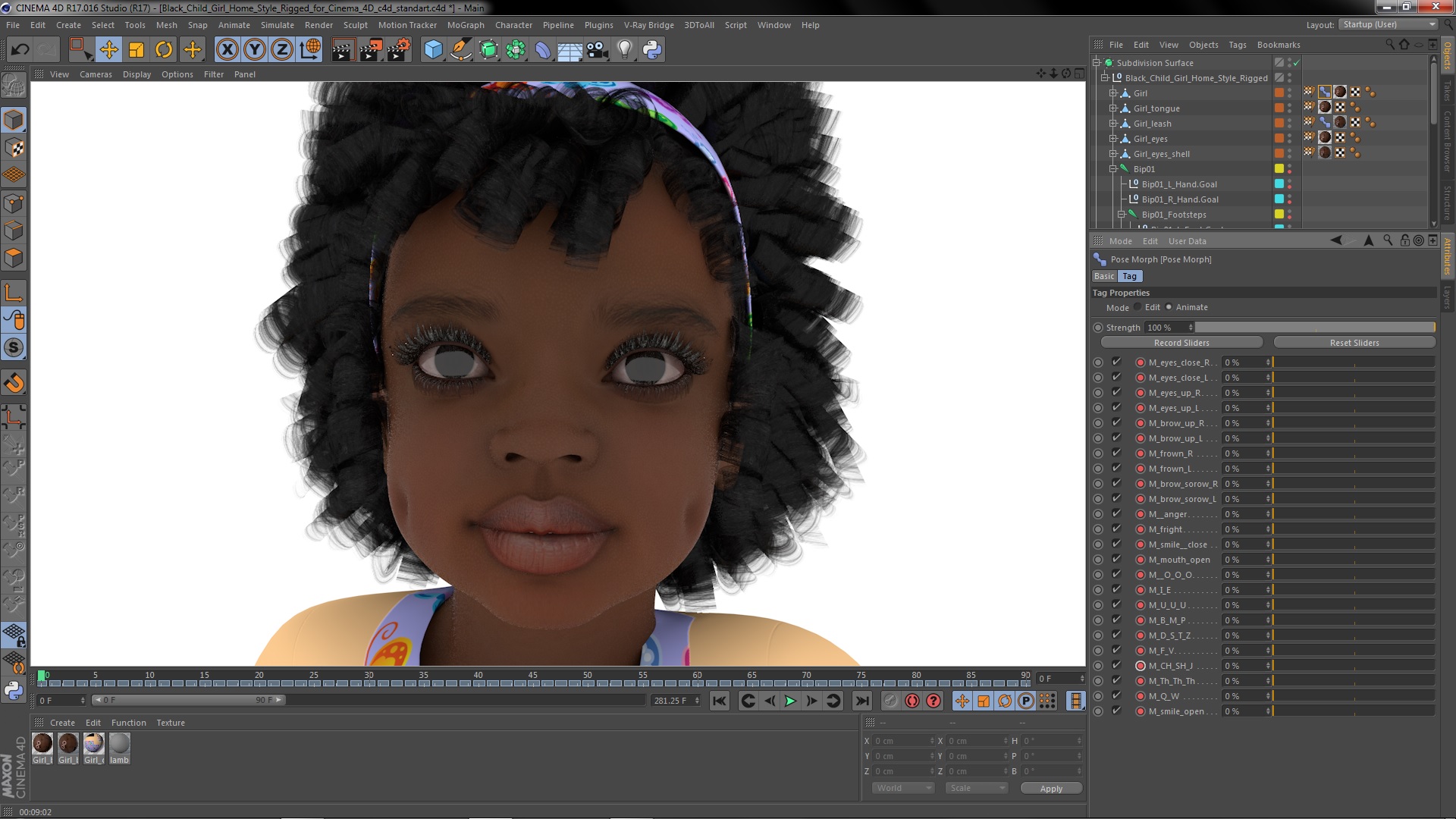Open the MoGraph menu
Screen dimensions: 1456x819
coord(466,25)
